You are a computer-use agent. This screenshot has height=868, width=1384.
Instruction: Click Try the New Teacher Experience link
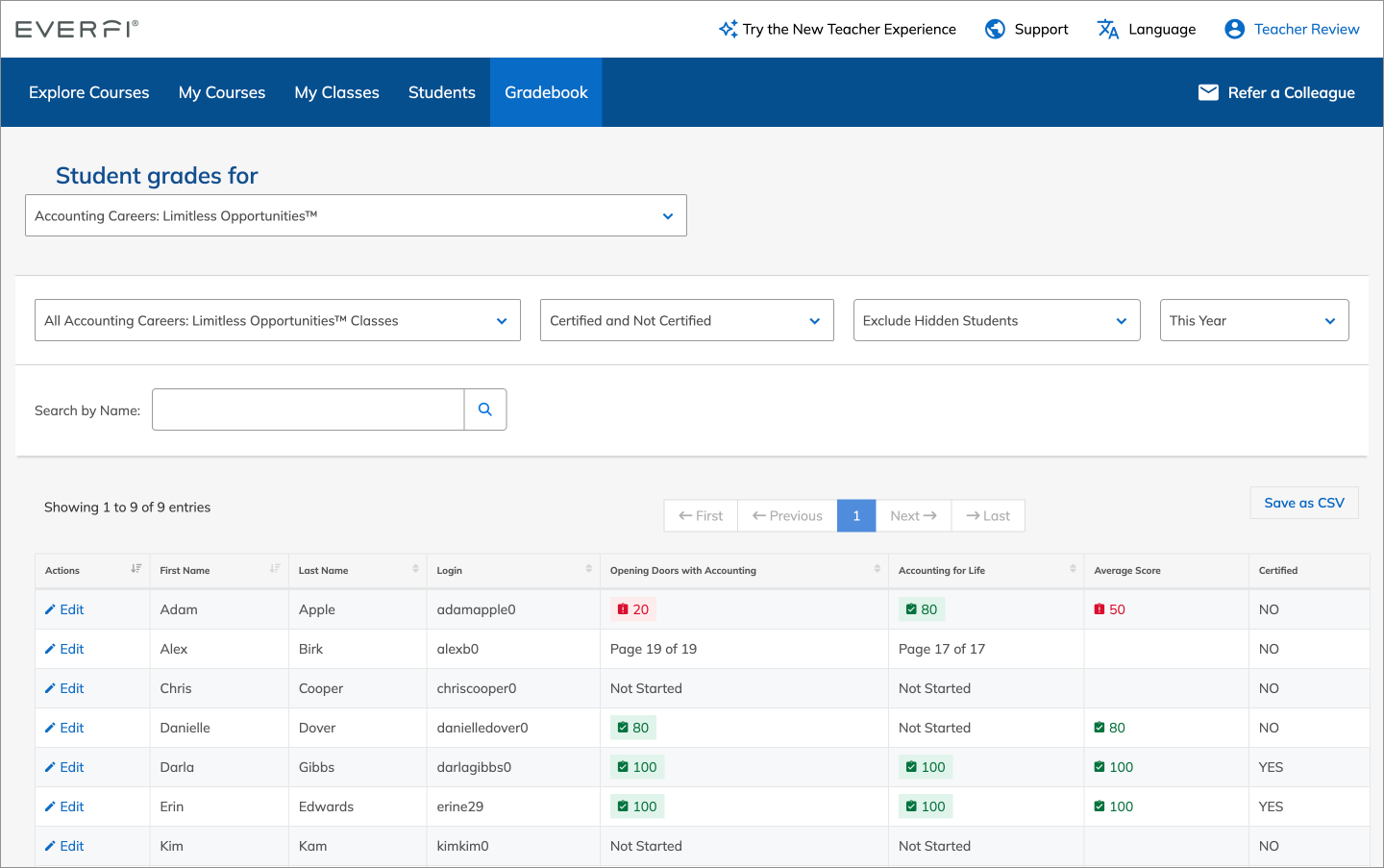tap(837, 29)
